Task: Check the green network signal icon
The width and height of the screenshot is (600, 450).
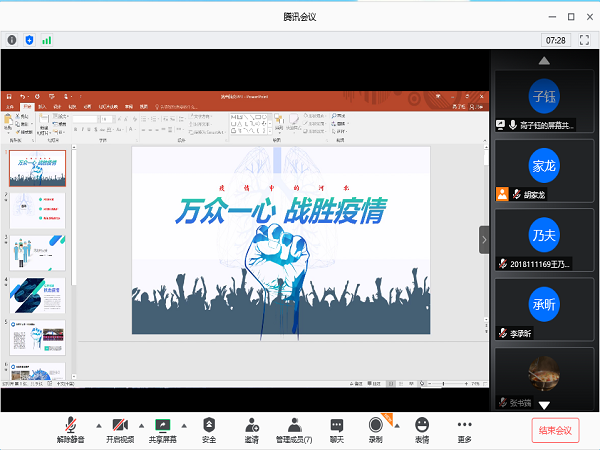Action: [46, 40]
